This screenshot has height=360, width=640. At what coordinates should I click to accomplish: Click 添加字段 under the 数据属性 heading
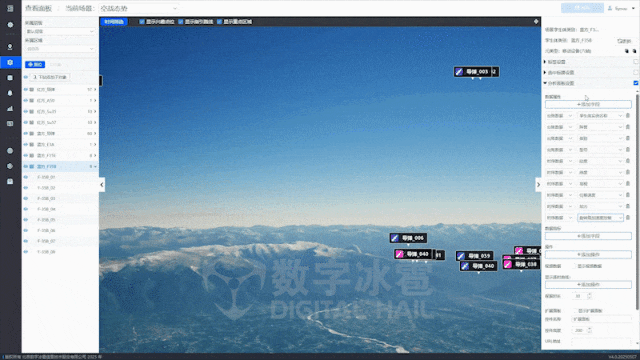(x=588, y=104)
